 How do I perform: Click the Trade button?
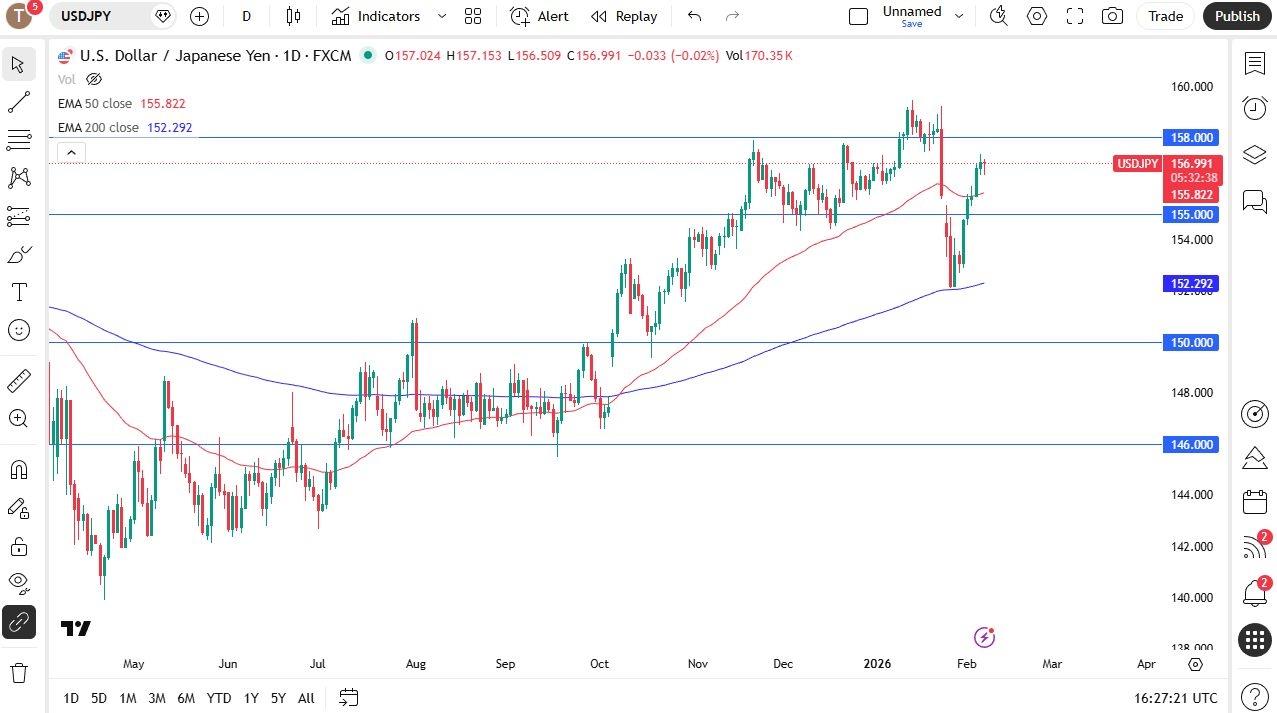pos(1165,16)
